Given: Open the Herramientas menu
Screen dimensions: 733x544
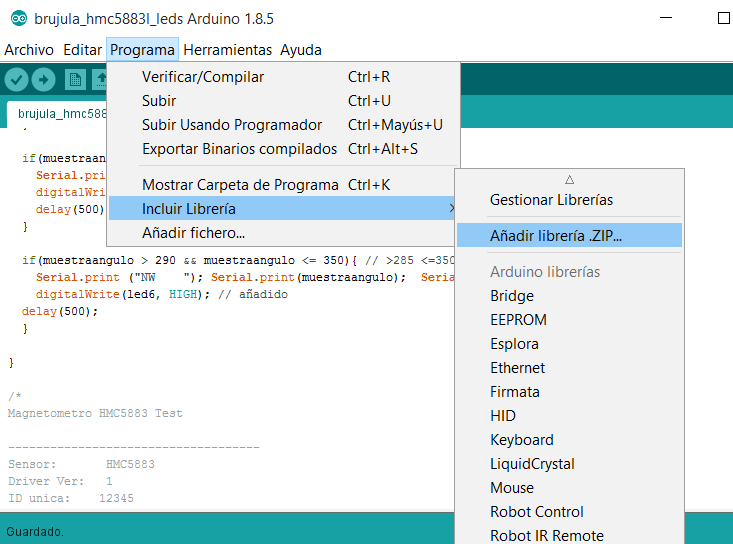Looking at the screenshot, I should (x=227, y=49).
